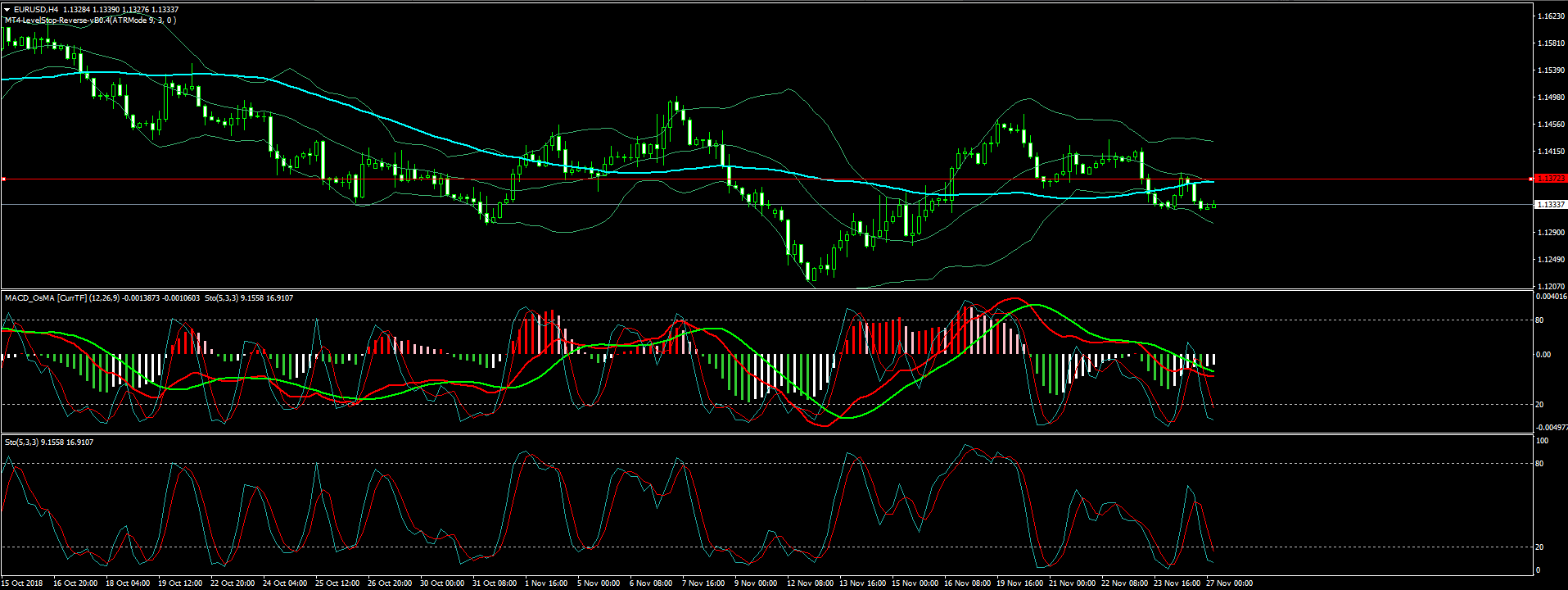Click the 25 Oct 12:00 time label
The width and height of the screenshot is (1568, 590).
click(337, 583)
